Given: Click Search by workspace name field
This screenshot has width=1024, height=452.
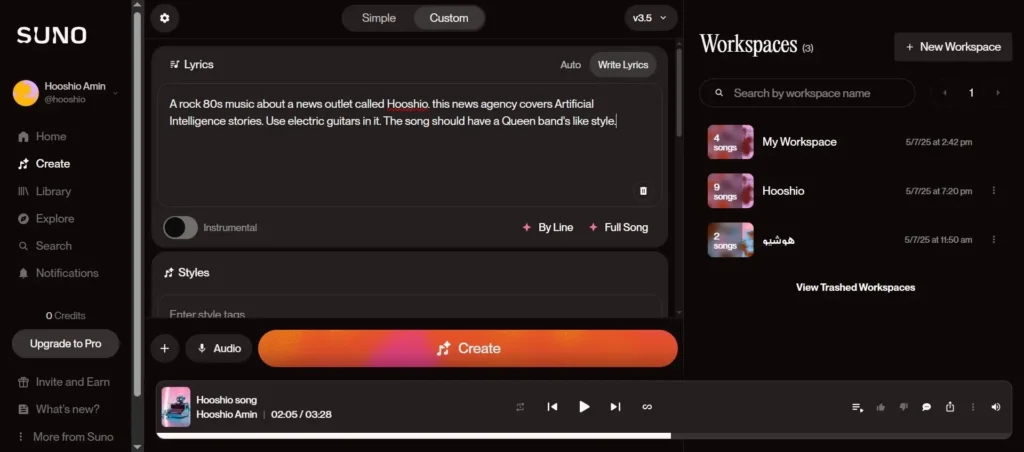Looking at the screenshot, I should click(807, 93).
